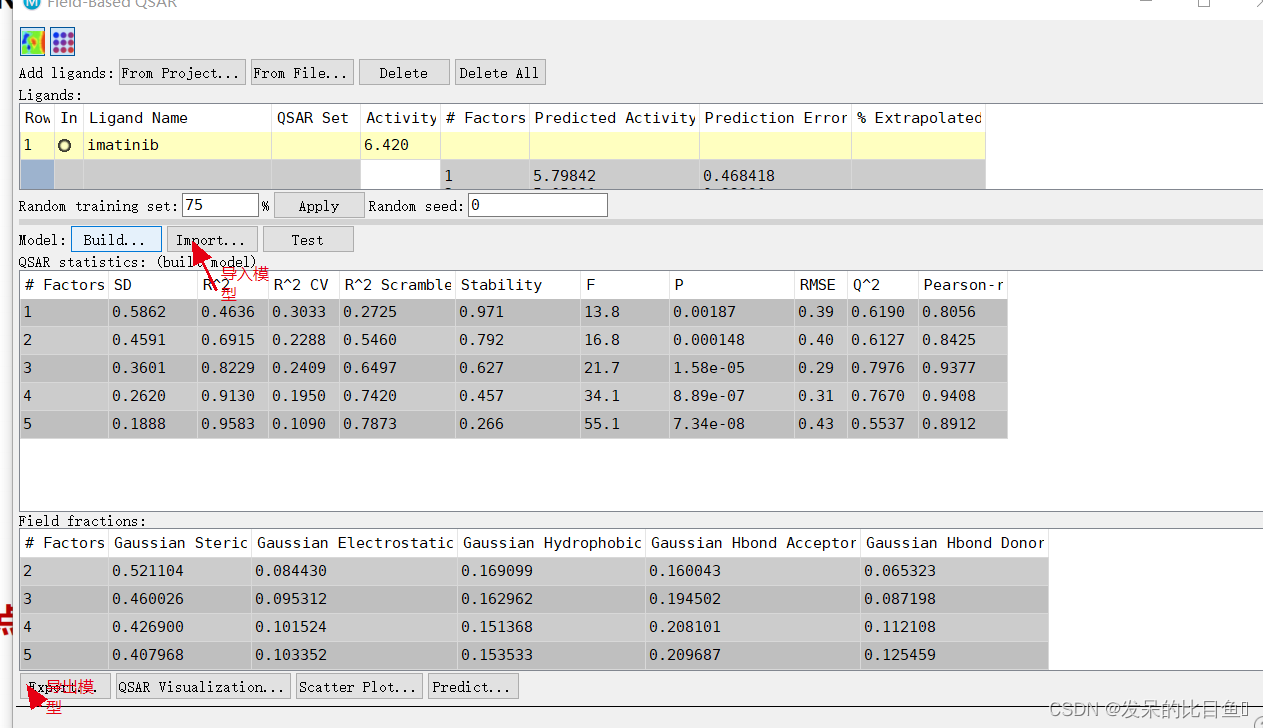Select steric fraction 0.407968

pyautogui.click(x=180, y=655)
